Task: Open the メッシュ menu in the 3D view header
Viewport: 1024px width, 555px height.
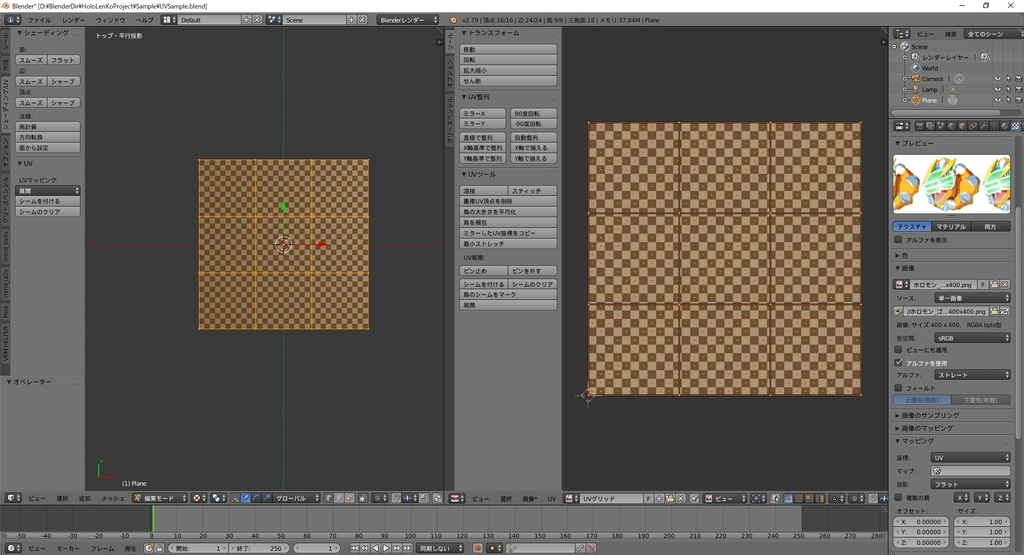Action: [x=112, y=498]
